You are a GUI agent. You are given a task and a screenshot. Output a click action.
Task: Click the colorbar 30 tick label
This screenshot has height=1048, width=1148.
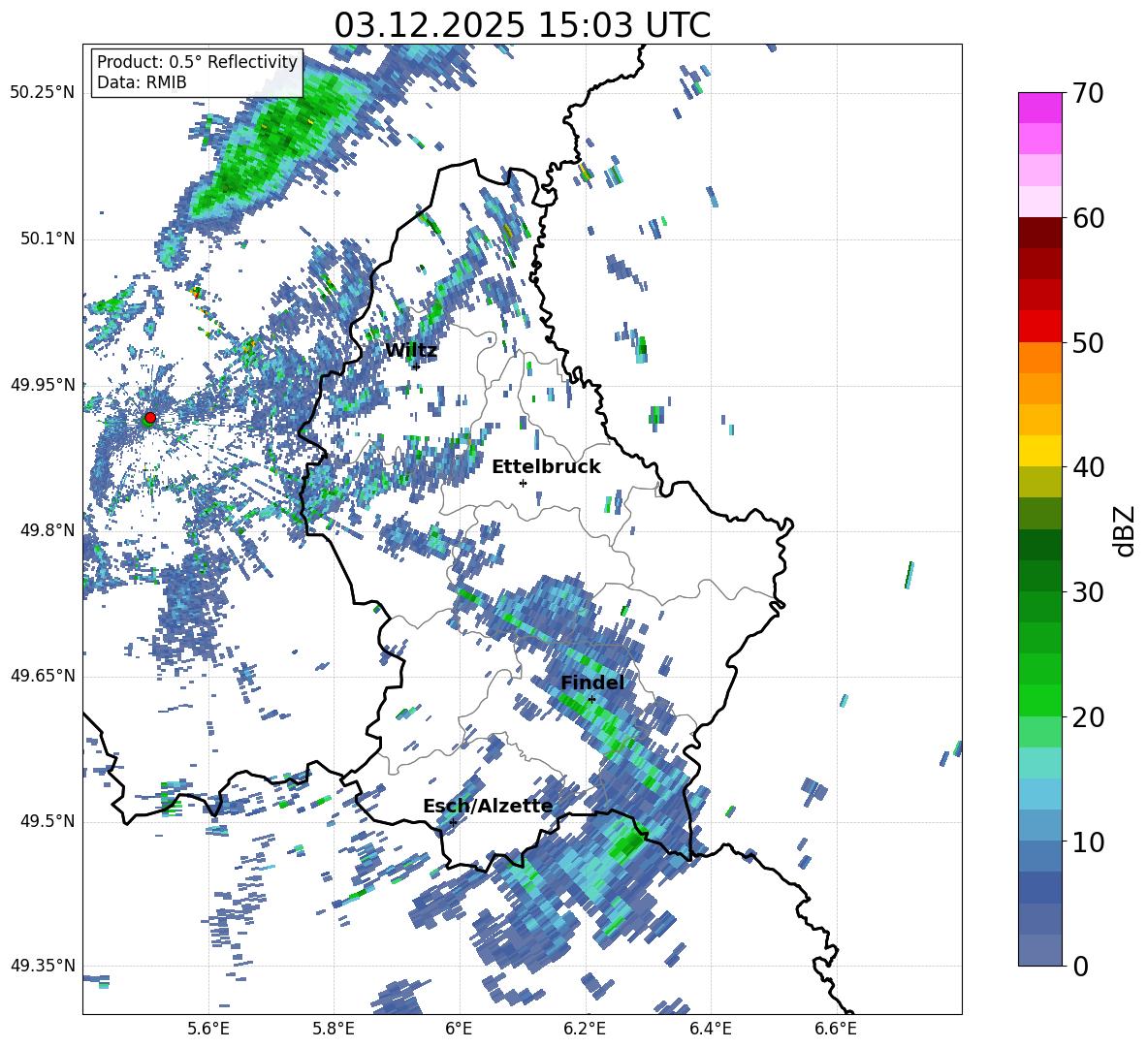click(x=1088, y=592)
